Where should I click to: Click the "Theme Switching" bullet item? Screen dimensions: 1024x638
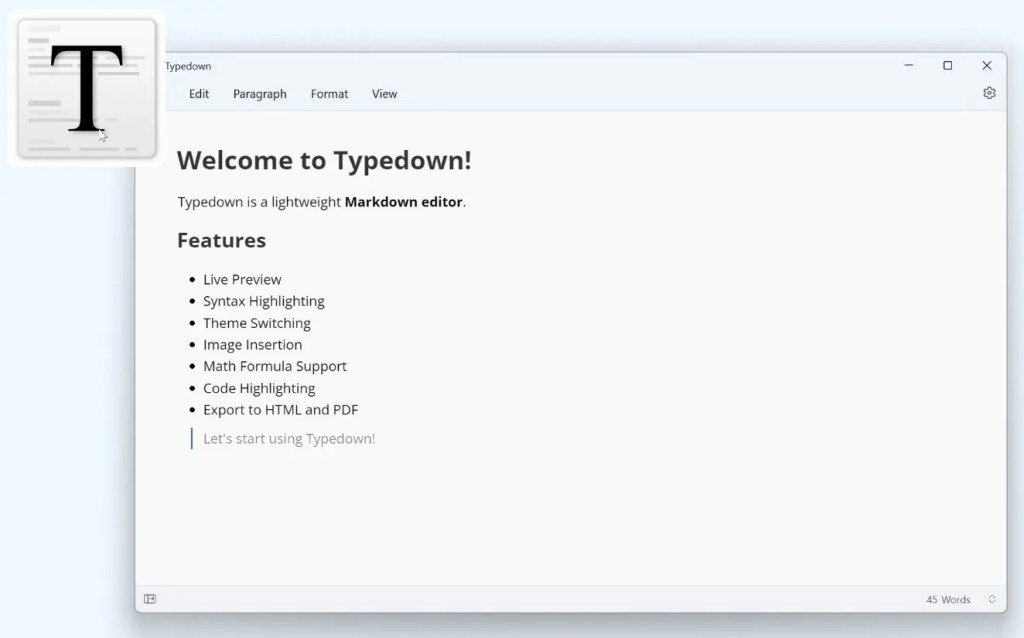[x=256, y=323]
